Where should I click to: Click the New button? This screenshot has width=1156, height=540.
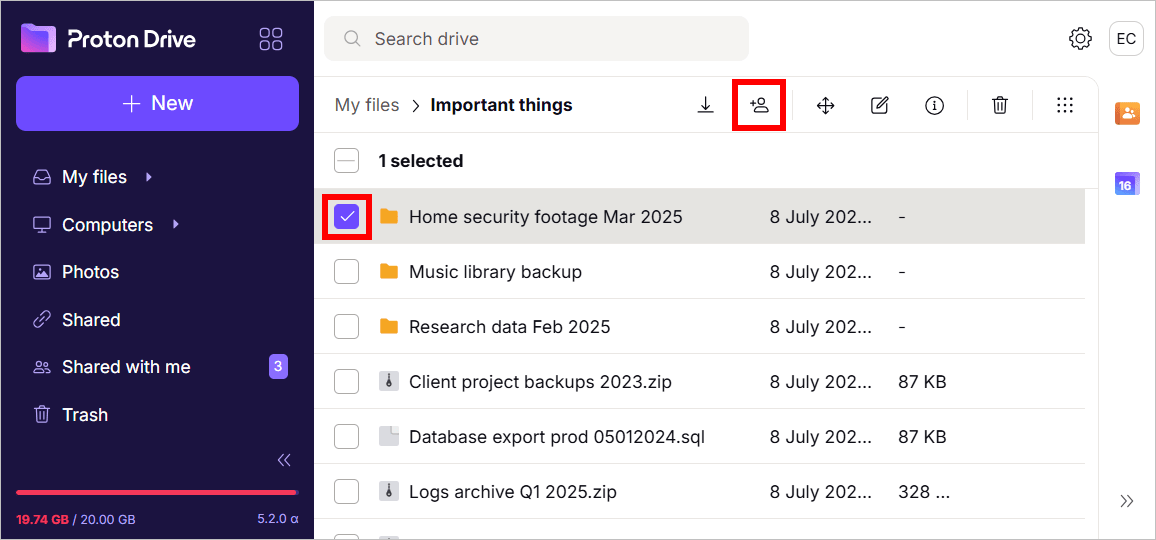click(x=157, y=103)
